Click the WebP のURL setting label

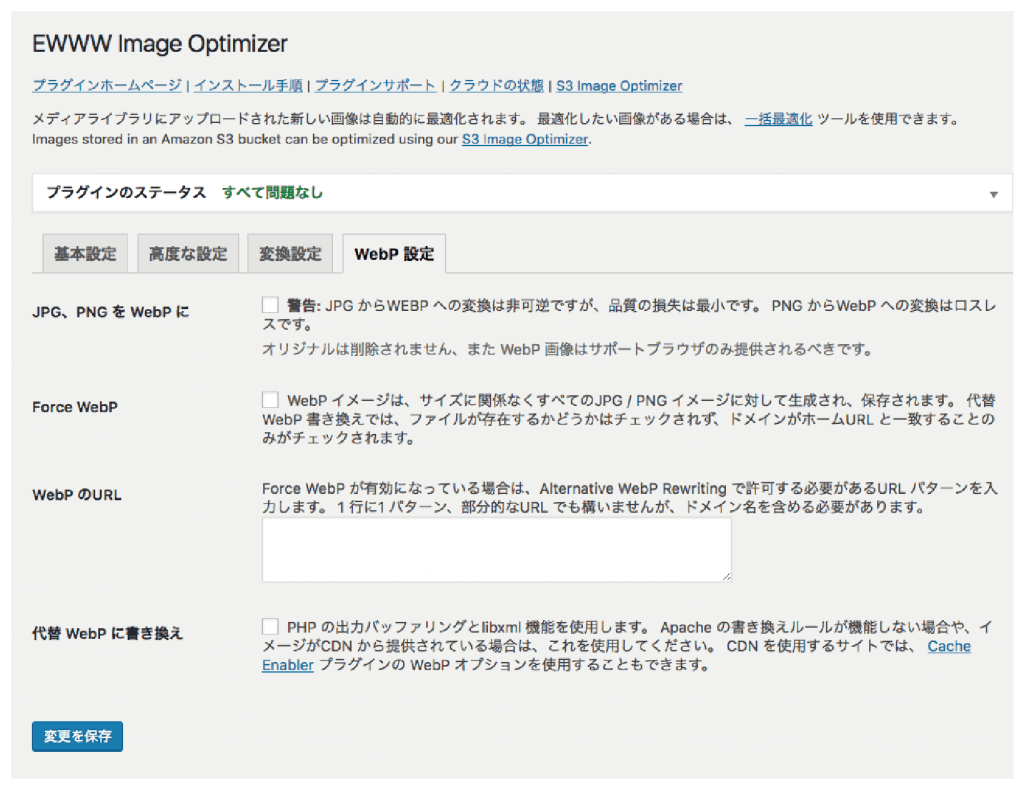[77, 495]
